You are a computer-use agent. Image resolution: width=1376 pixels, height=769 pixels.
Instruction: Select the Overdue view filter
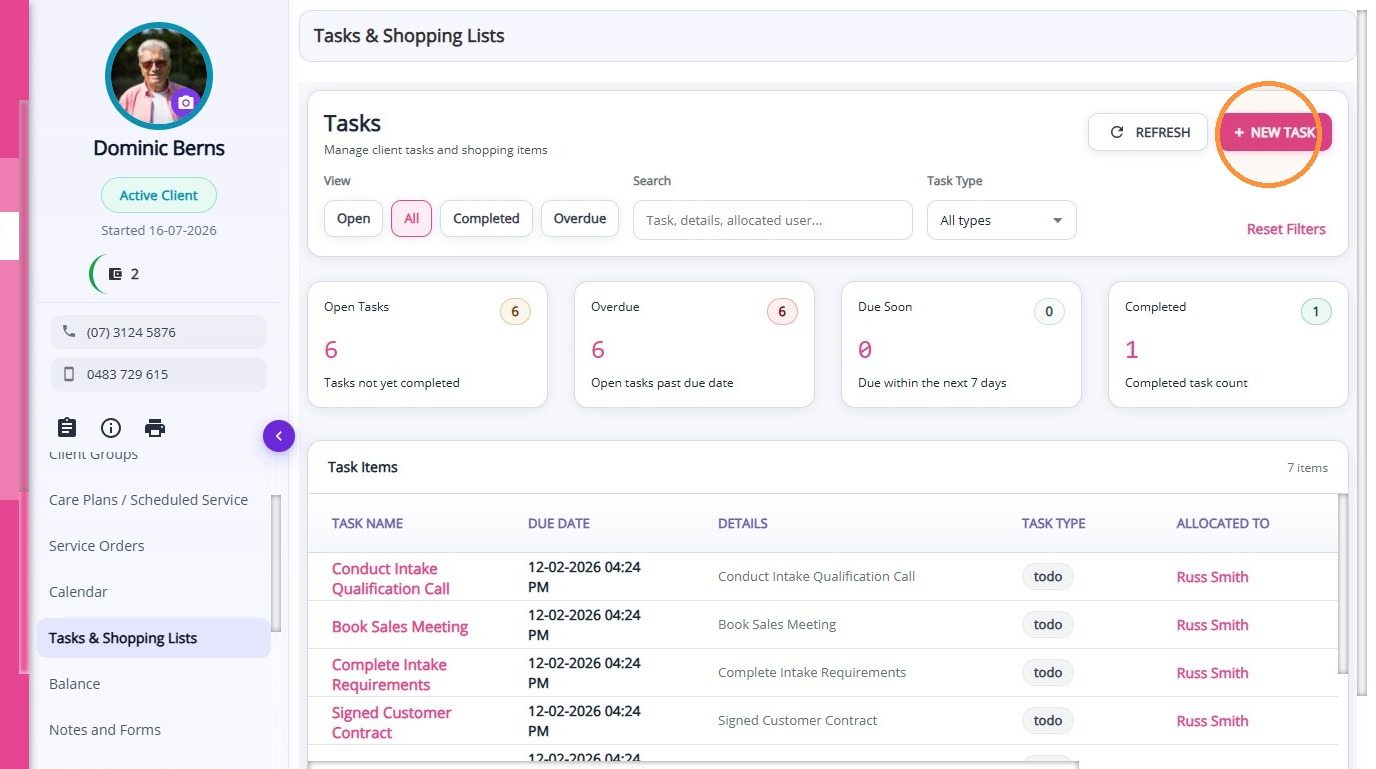pyautogui.click(x=580, y=219)
